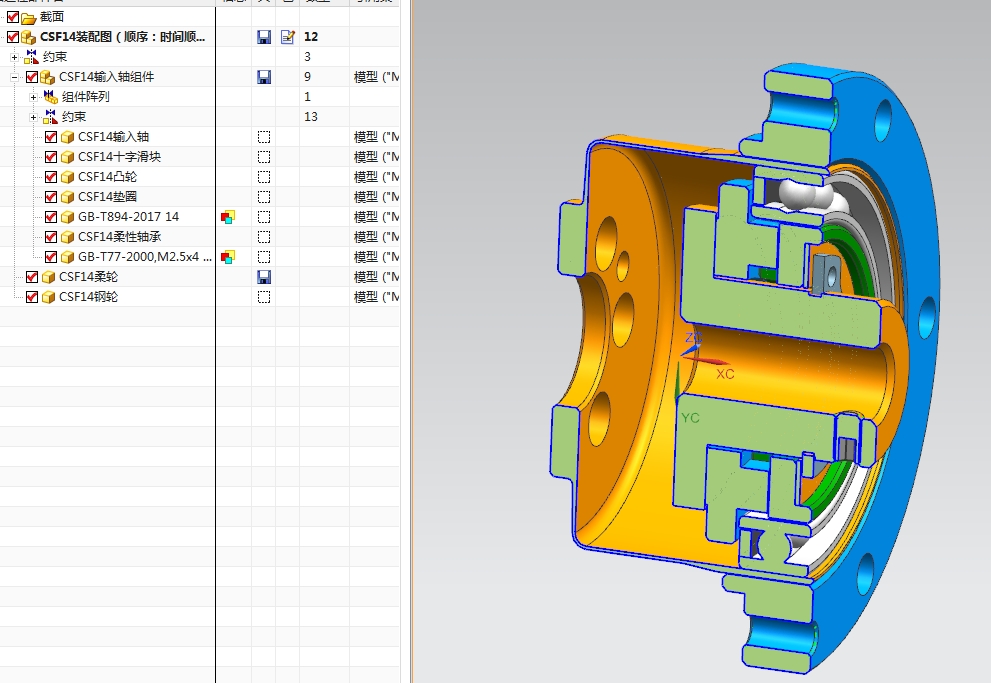Toggle visibility checkbox for CSF14十字滑块
Screen dimensions: 991x683
51,157
